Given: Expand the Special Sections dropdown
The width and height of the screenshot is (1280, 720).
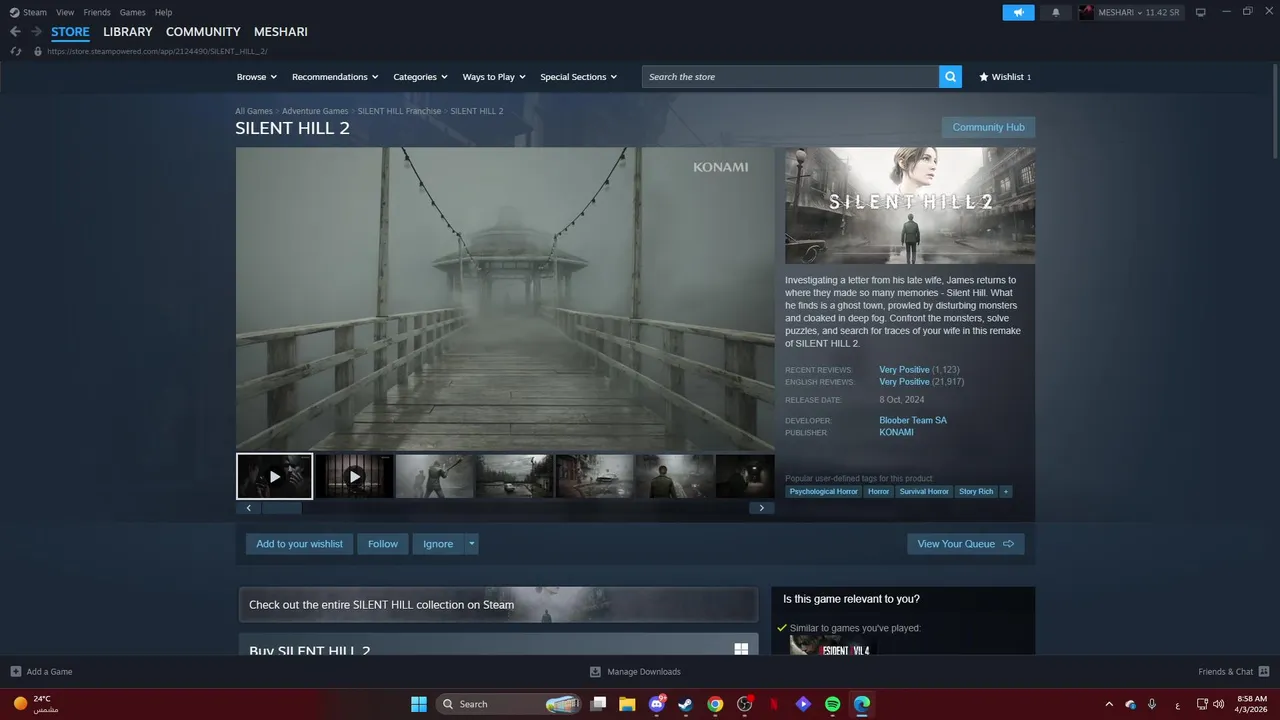Looking at the screenshot, I should pos(579,77).
